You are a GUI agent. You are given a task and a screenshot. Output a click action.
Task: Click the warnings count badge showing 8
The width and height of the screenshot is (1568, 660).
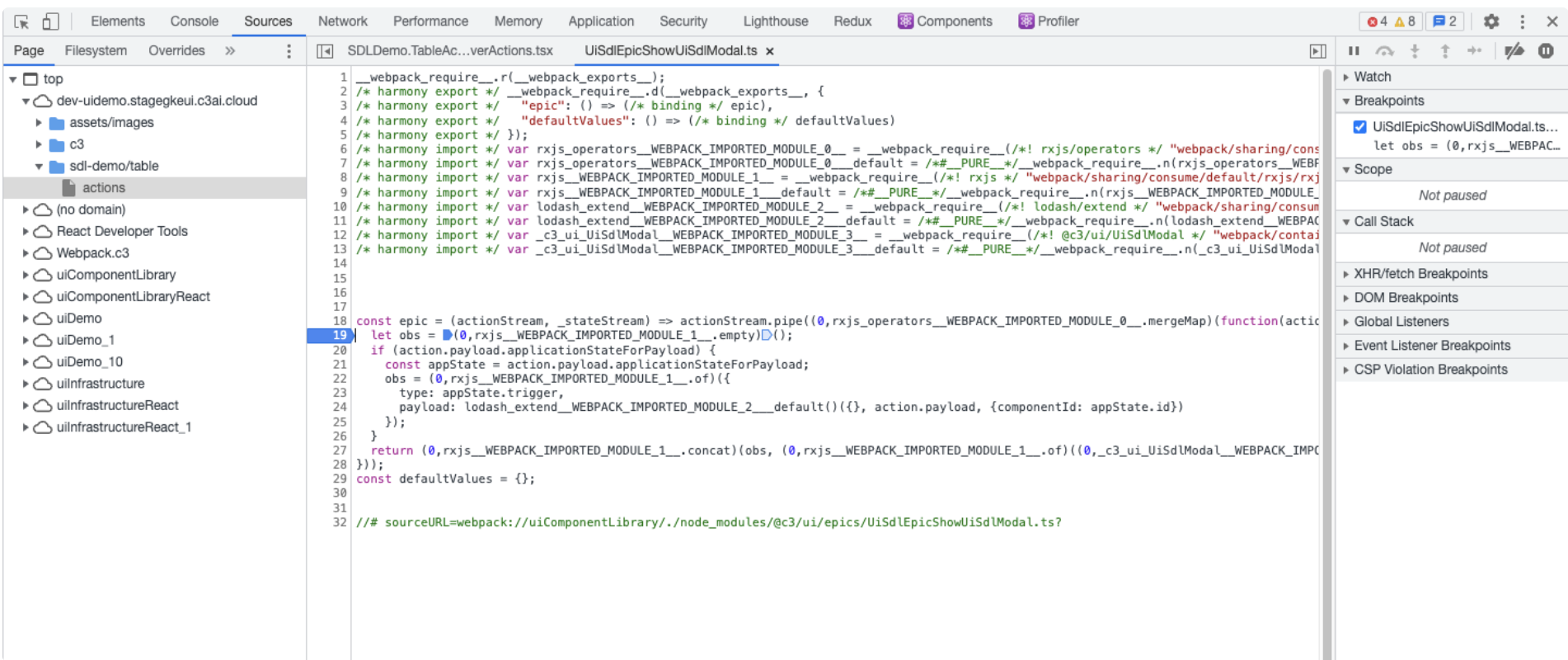coord(1406,21)
